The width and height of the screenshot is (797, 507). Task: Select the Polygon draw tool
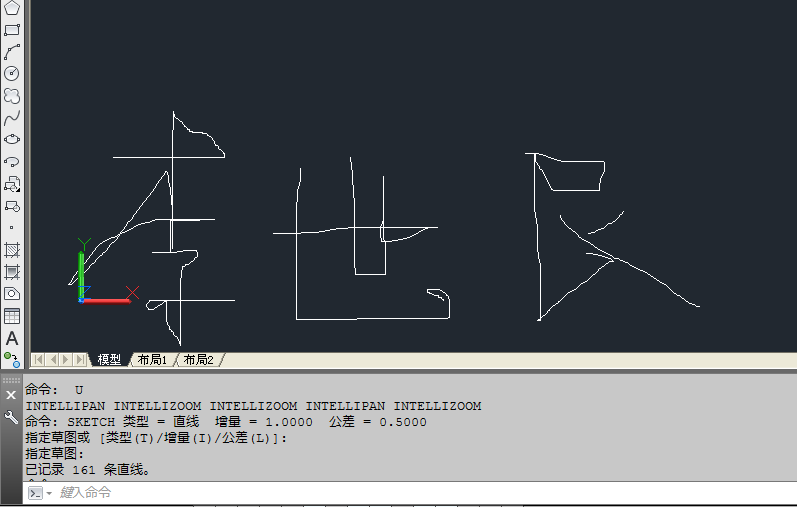(12, 8)
